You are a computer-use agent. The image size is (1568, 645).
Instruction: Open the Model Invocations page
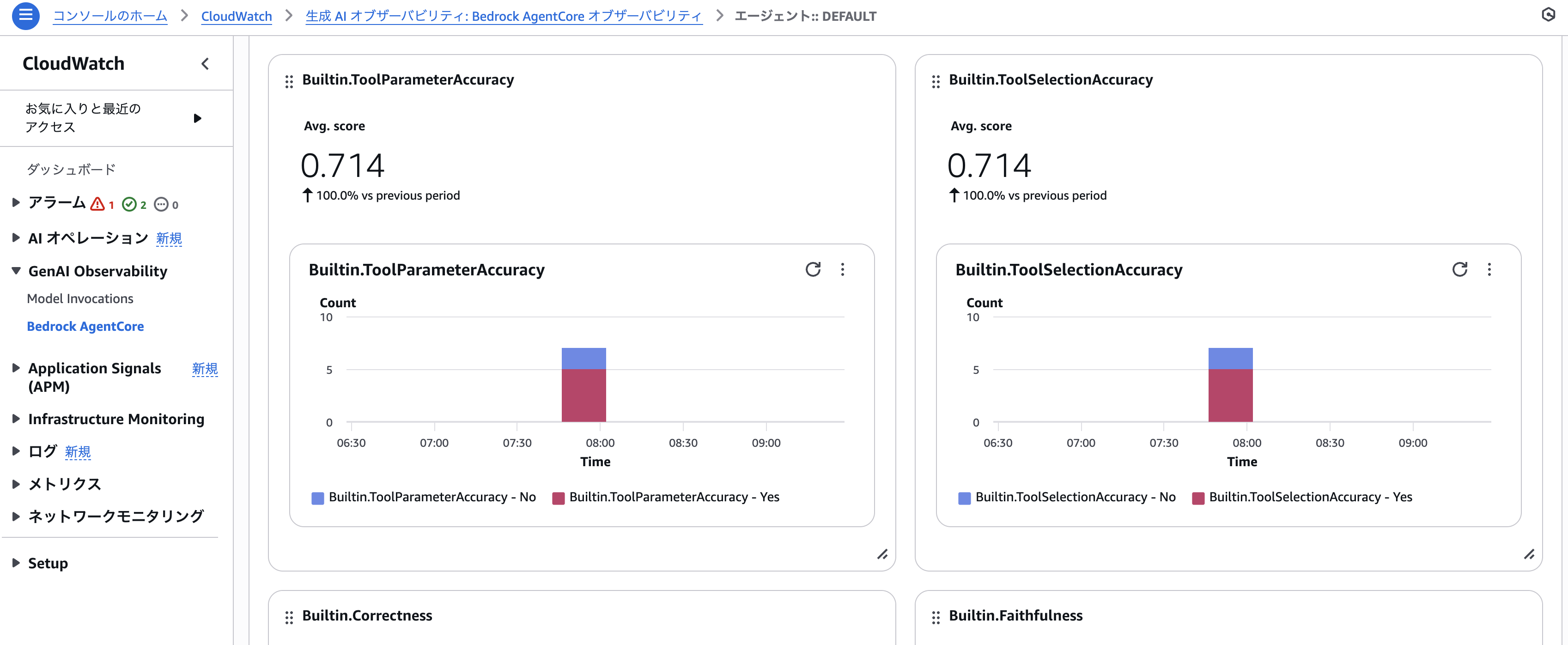point(80,299)
